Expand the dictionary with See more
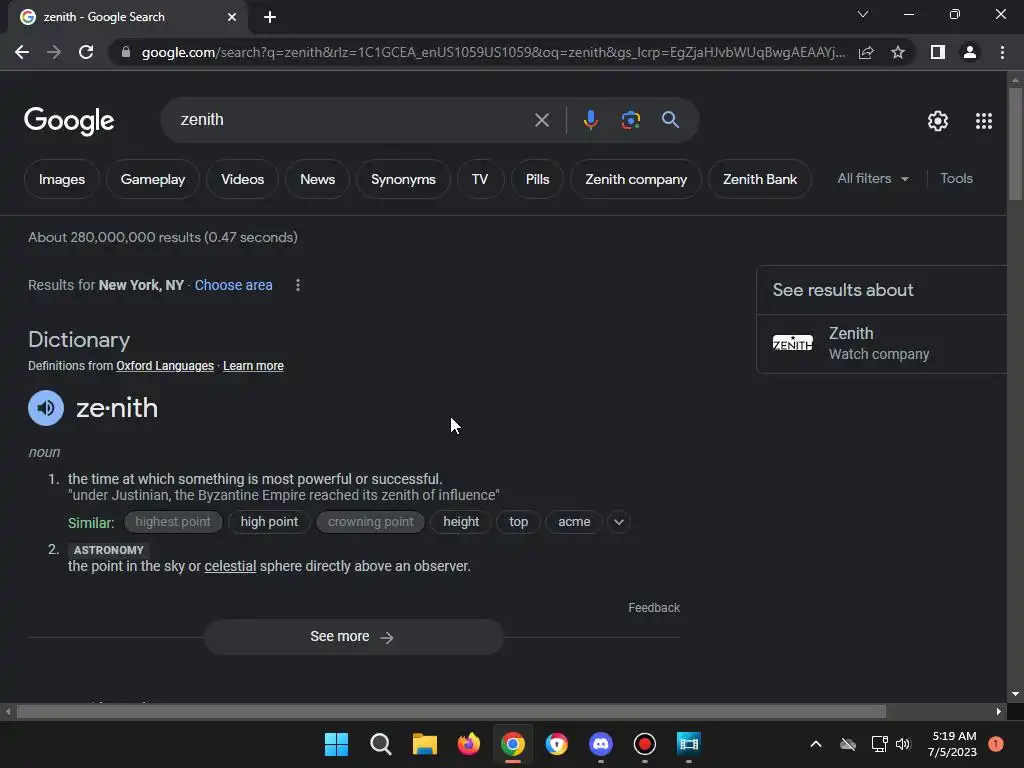Viewport: 1024px width, 768px height. tap(353, 637)
